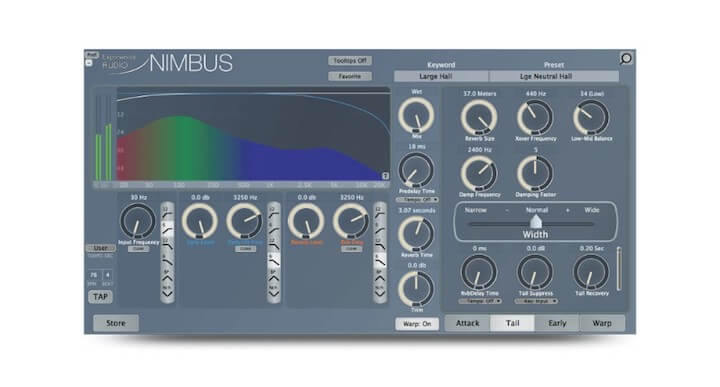Switch to the Attack tab
This screenshot has height=387, width=720.
click(x=467, y=323)
